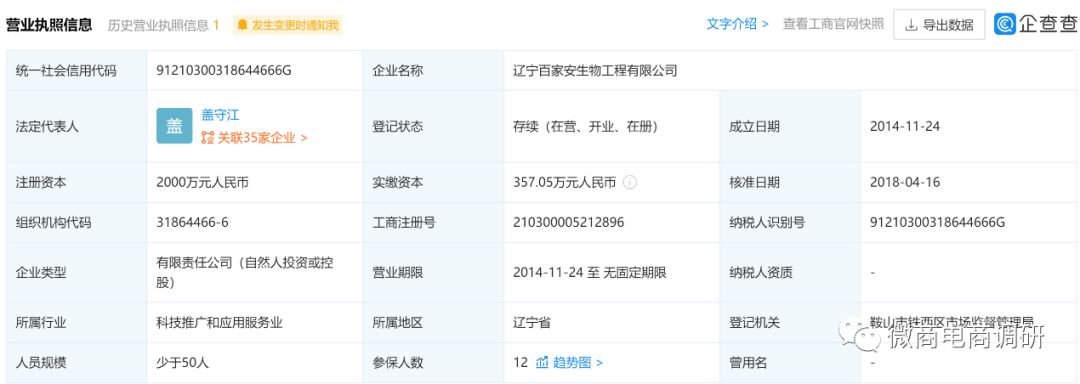Select founding date 2014-11-24
This screenshot has height=384, width=1080.
pyautogui.click(x=905, y=127)
